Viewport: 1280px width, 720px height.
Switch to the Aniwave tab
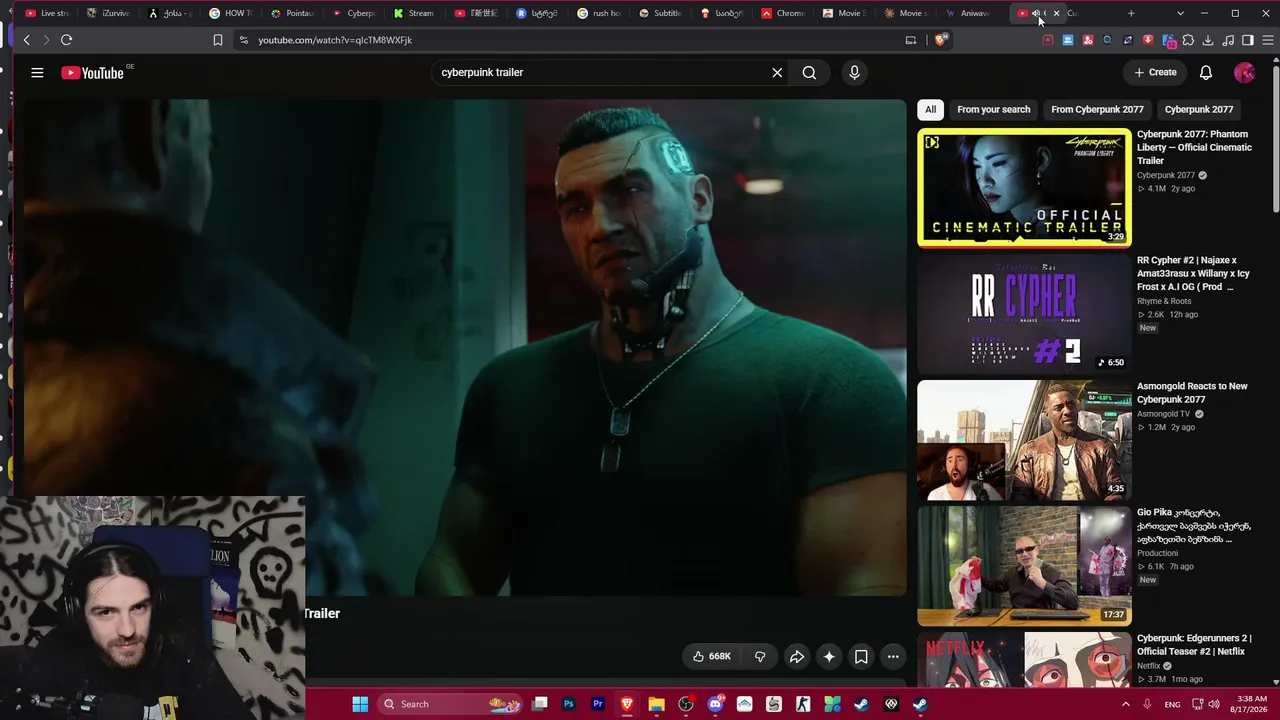(x=968, y=13)
